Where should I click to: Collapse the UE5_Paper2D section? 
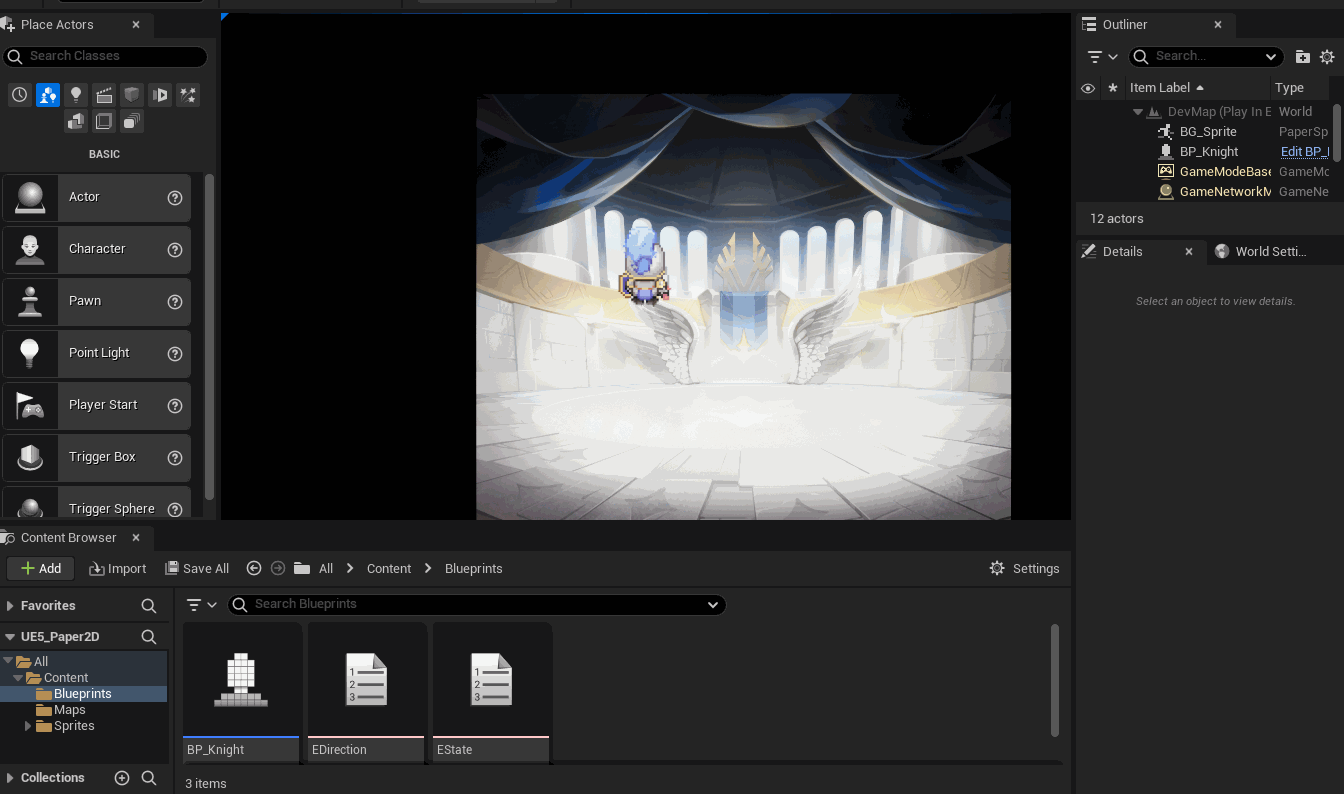(x=10, y=637)
